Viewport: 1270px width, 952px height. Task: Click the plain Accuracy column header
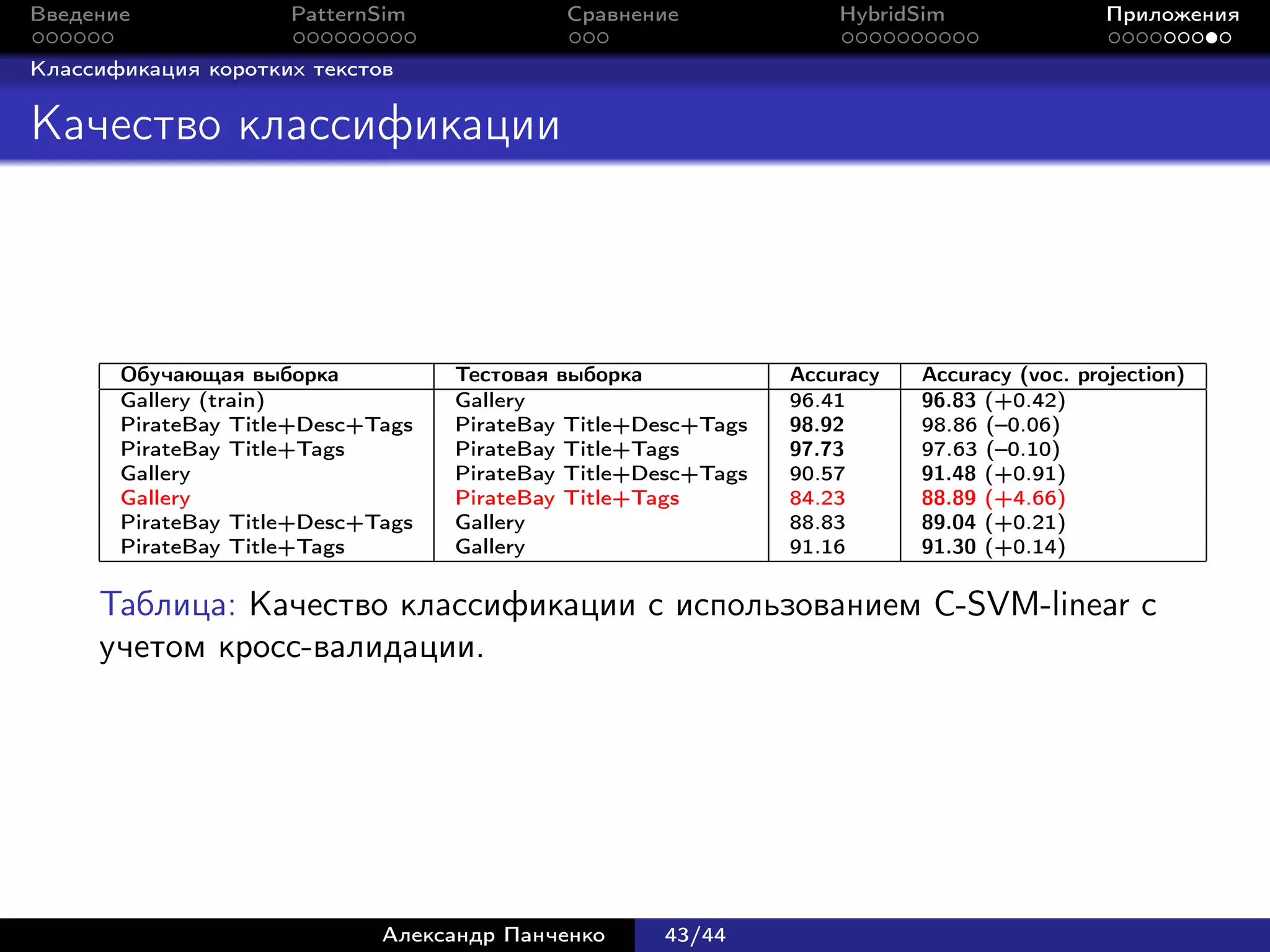click(834, 375)
